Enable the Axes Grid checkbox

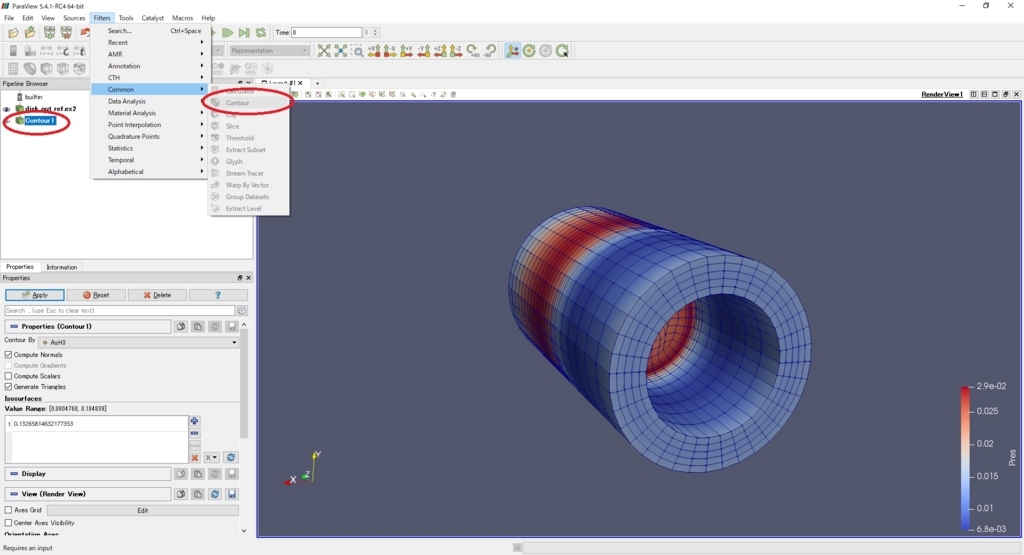(x=8, y=510)
